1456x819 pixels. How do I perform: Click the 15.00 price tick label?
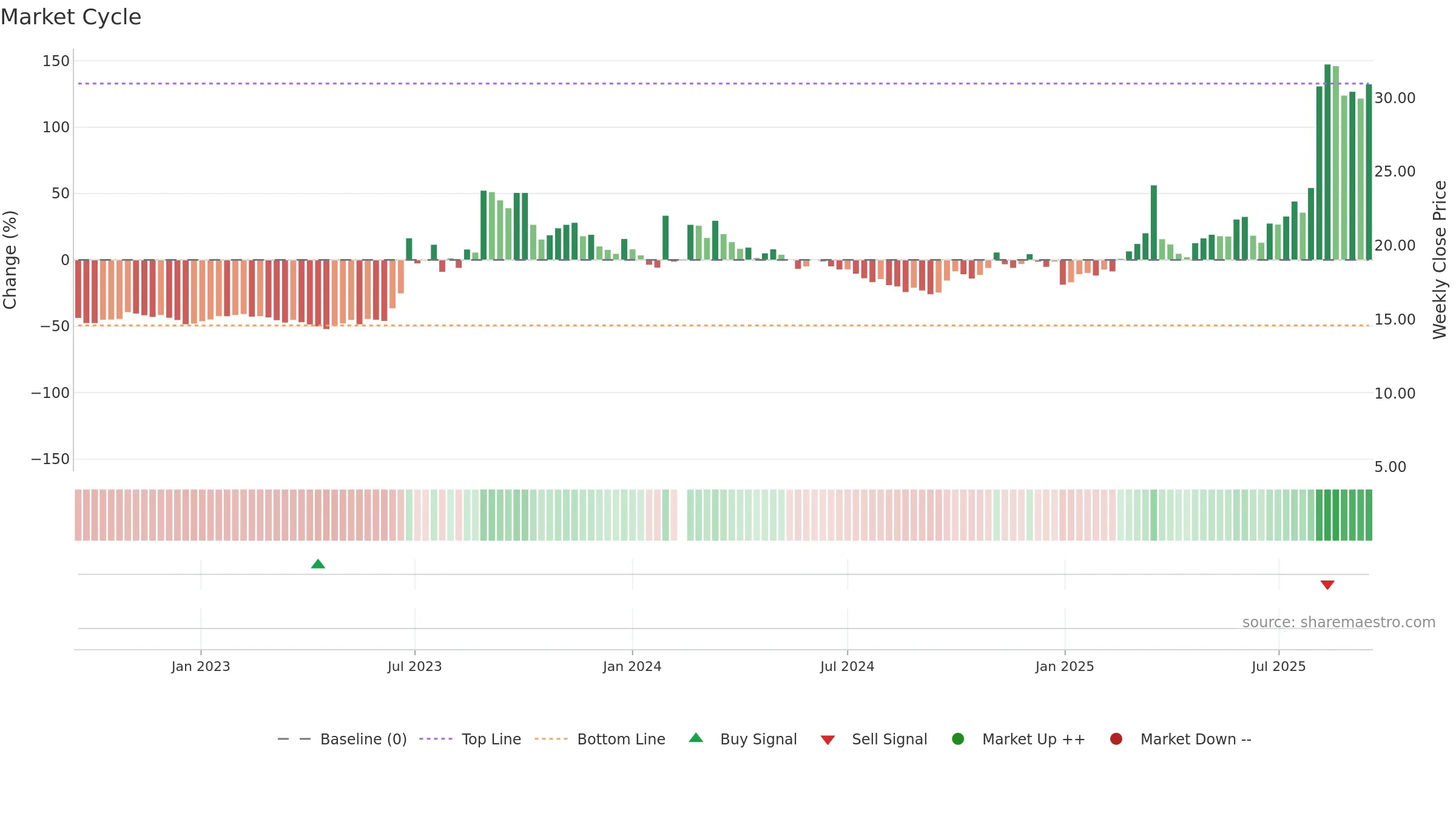point(1395,320)
